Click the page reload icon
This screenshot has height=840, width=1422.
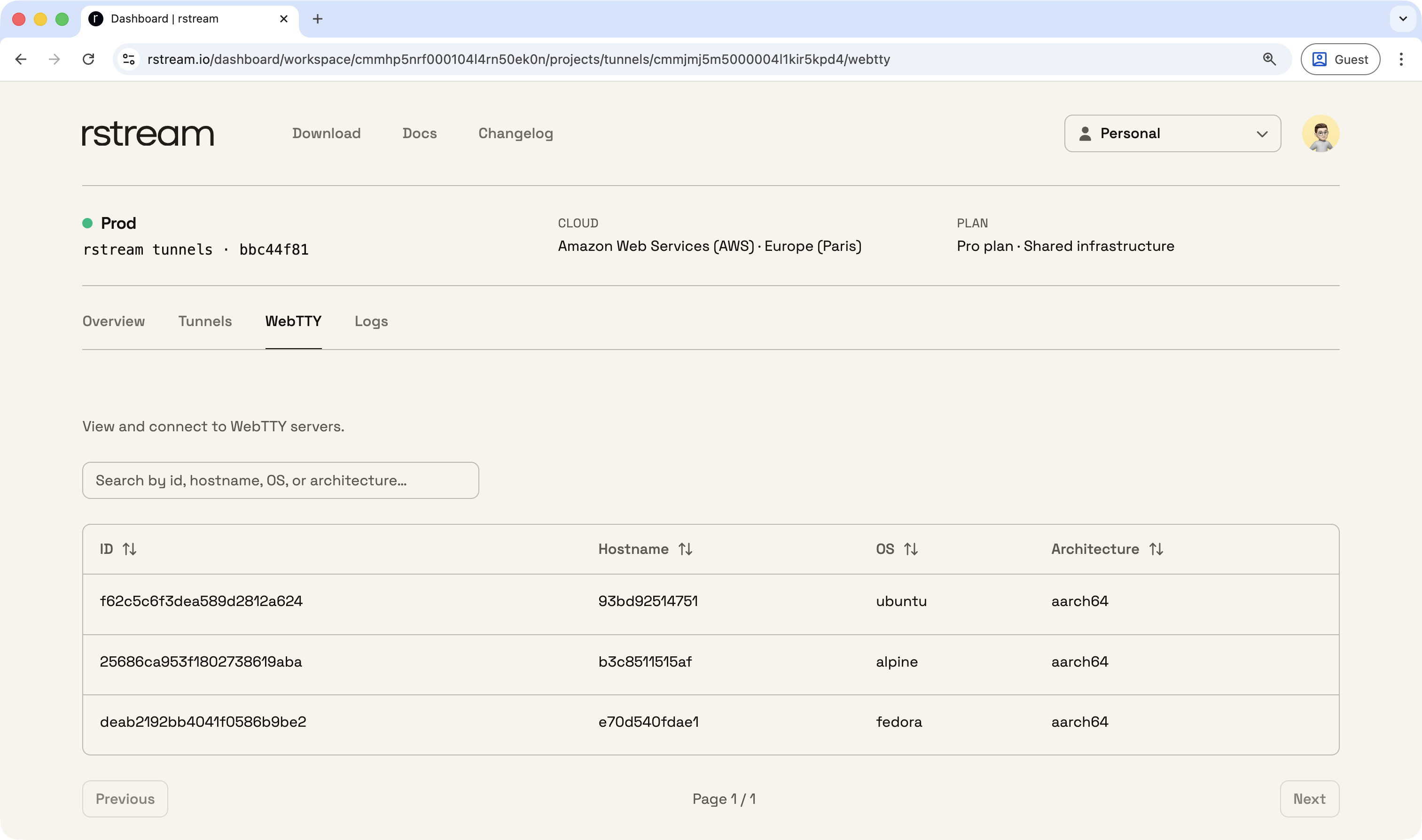(88, 59)
